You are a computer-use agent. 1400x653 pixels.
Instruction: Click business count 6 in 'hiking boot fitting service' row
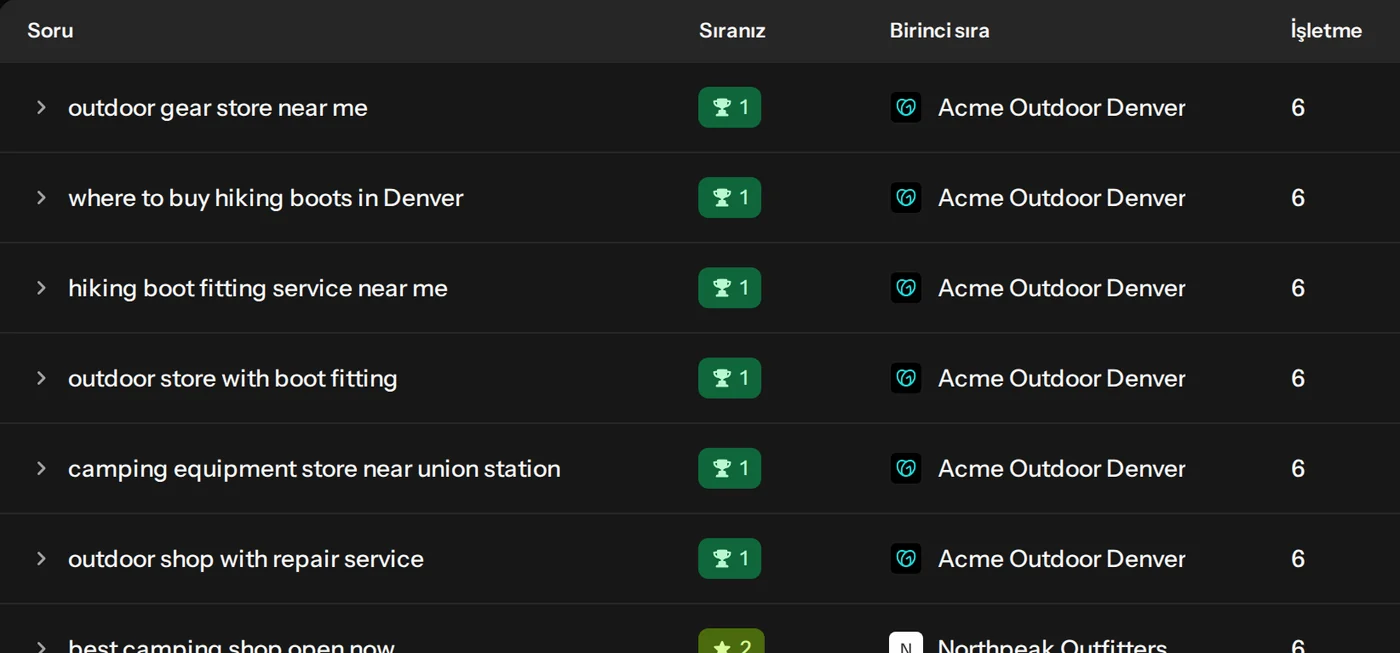[1298, 288]
